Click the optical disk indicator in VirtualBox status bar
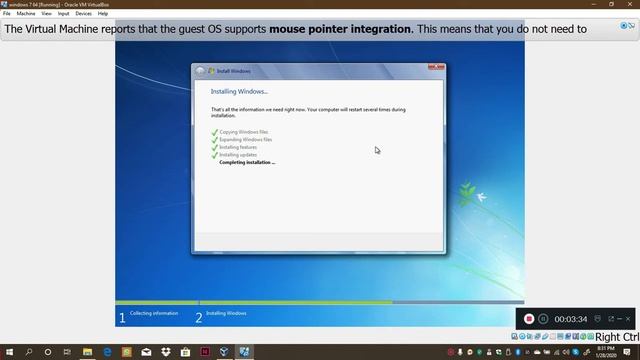640x360 pixels. pyautogui.click(x=522, y=336)
